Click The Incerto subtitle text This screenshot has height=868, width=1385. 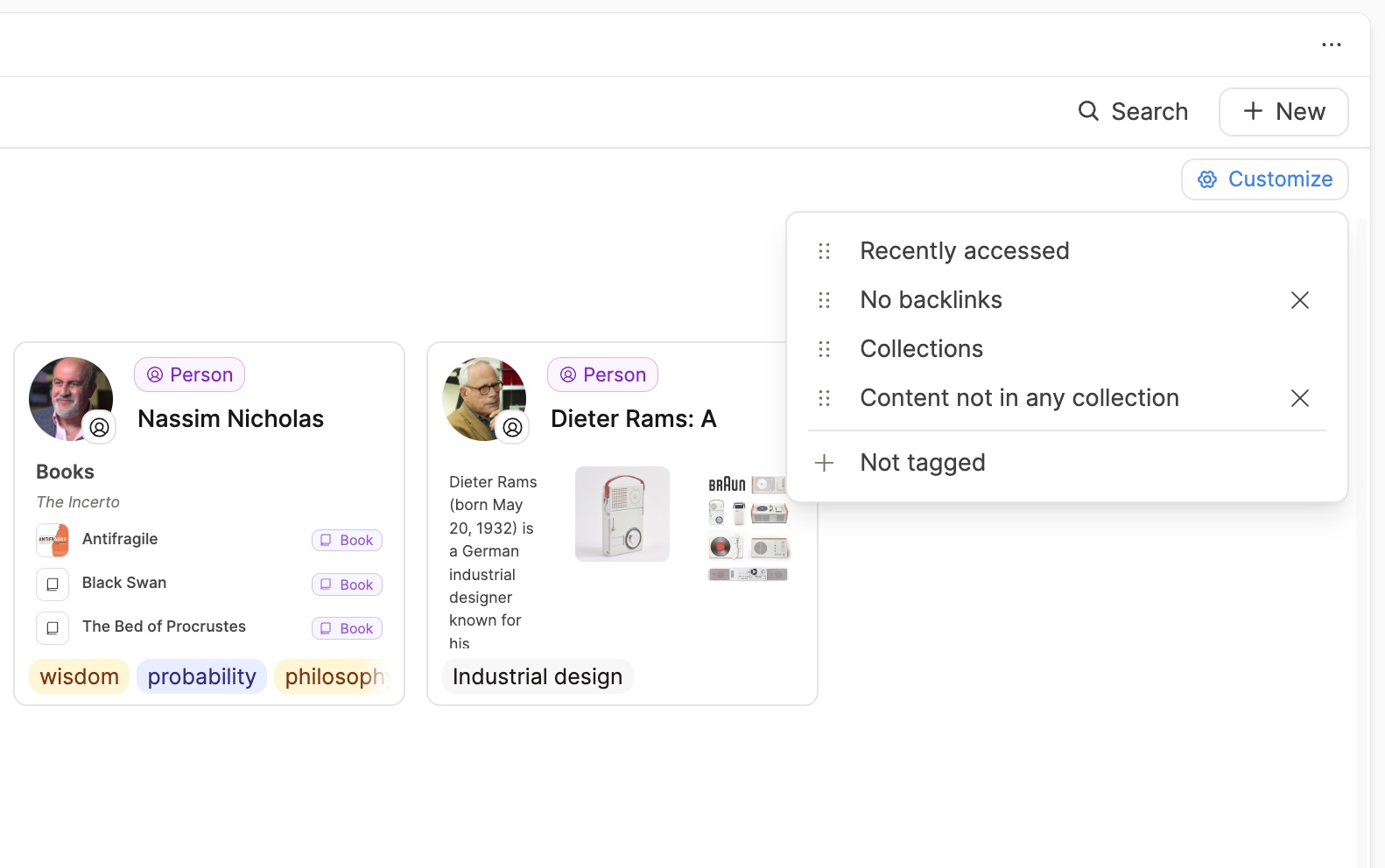[x=78, y=502]
